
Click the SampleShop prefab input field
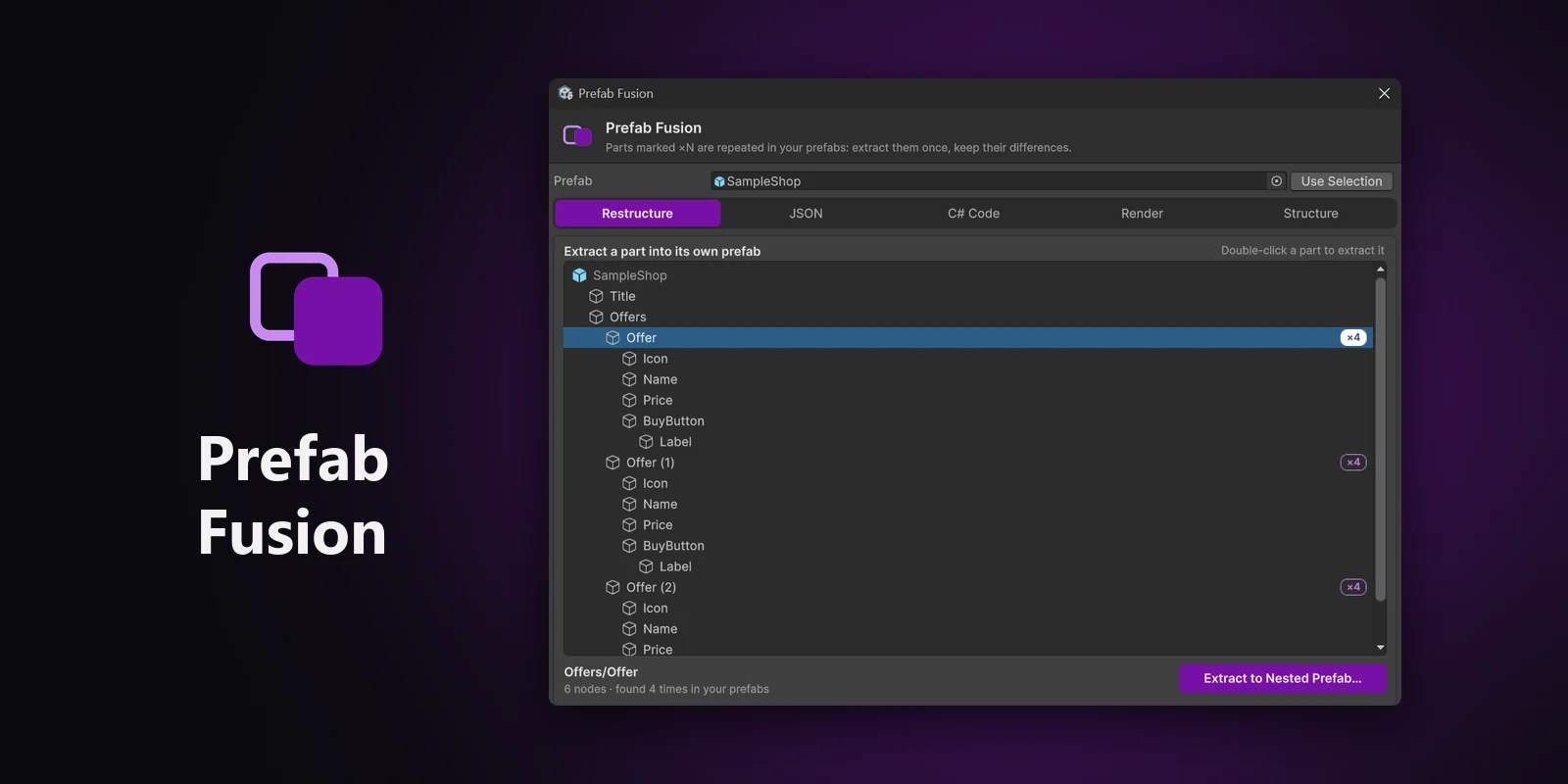(x=998, y=181)
